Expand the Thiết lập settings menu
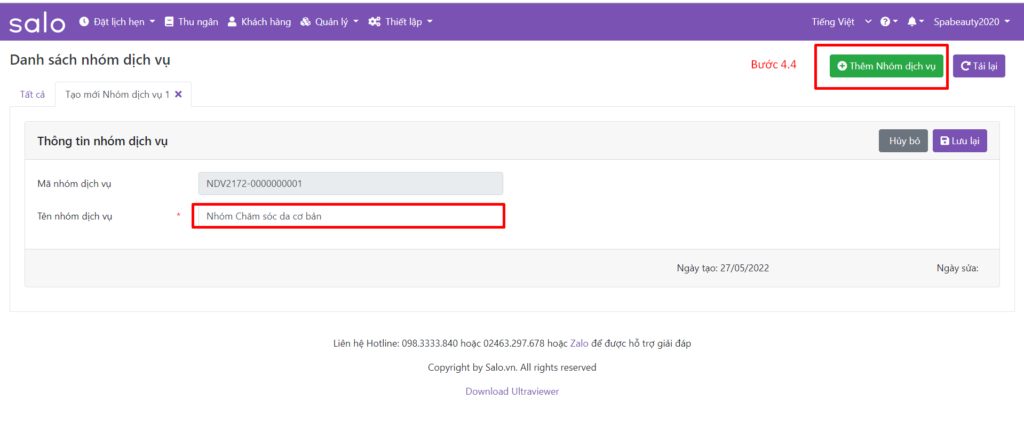1024x423 pixels. pyautogui.click(x=400, y=22)
